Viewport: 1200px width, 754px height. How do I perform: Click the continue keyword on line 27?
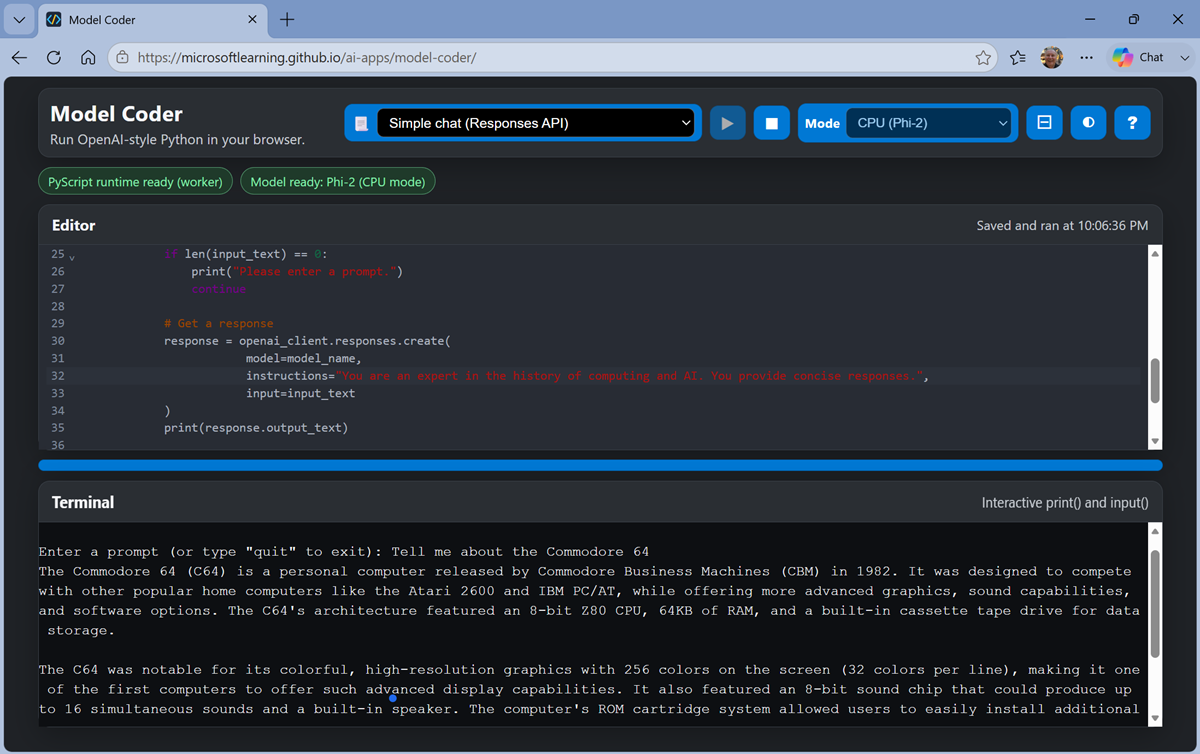pyautogui.click(x=218, y=289)
